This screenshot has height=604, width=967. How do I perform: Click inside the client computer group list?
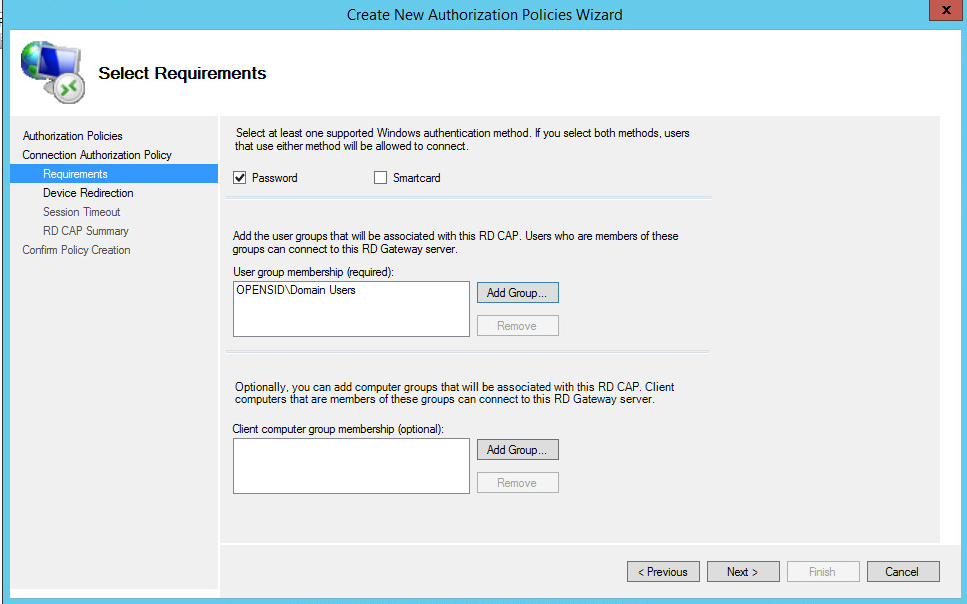[x=350, y=465]
